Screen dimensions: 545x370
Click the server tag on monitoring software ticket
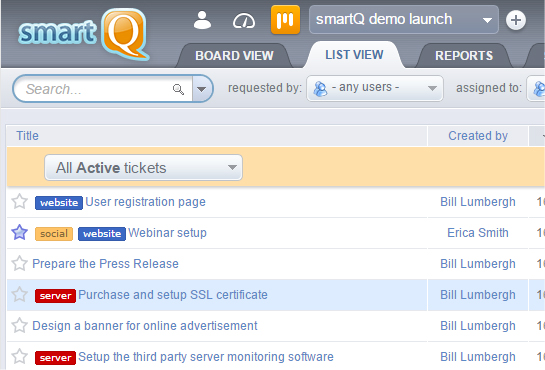tap(55, 357)
